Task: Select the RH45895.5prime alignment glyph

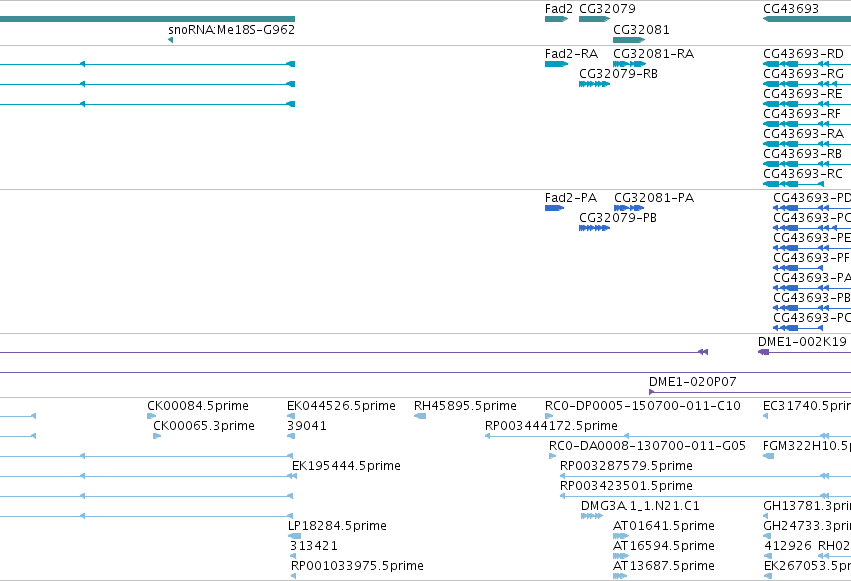Action: tap(420, 416)
